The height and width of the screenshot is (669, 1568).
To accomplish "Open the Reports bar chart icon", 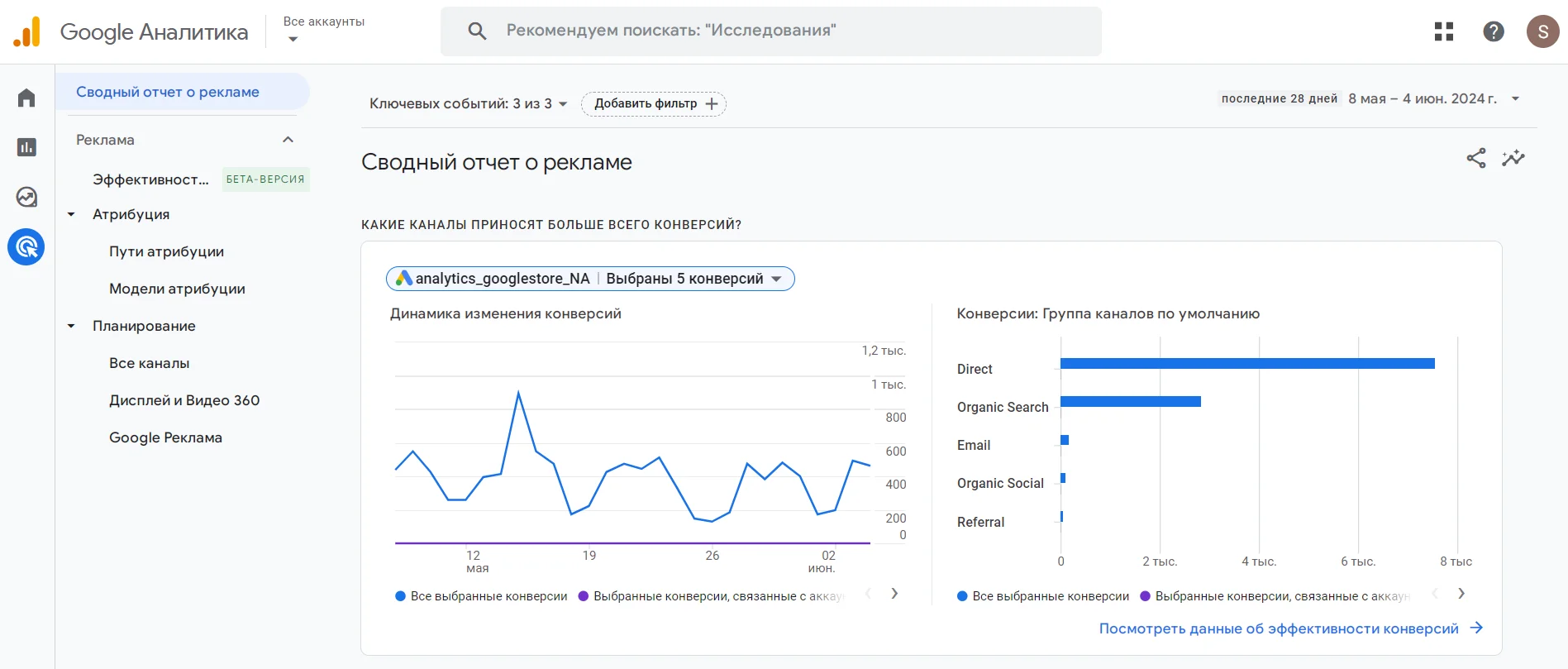I will [x=26, y=147].
